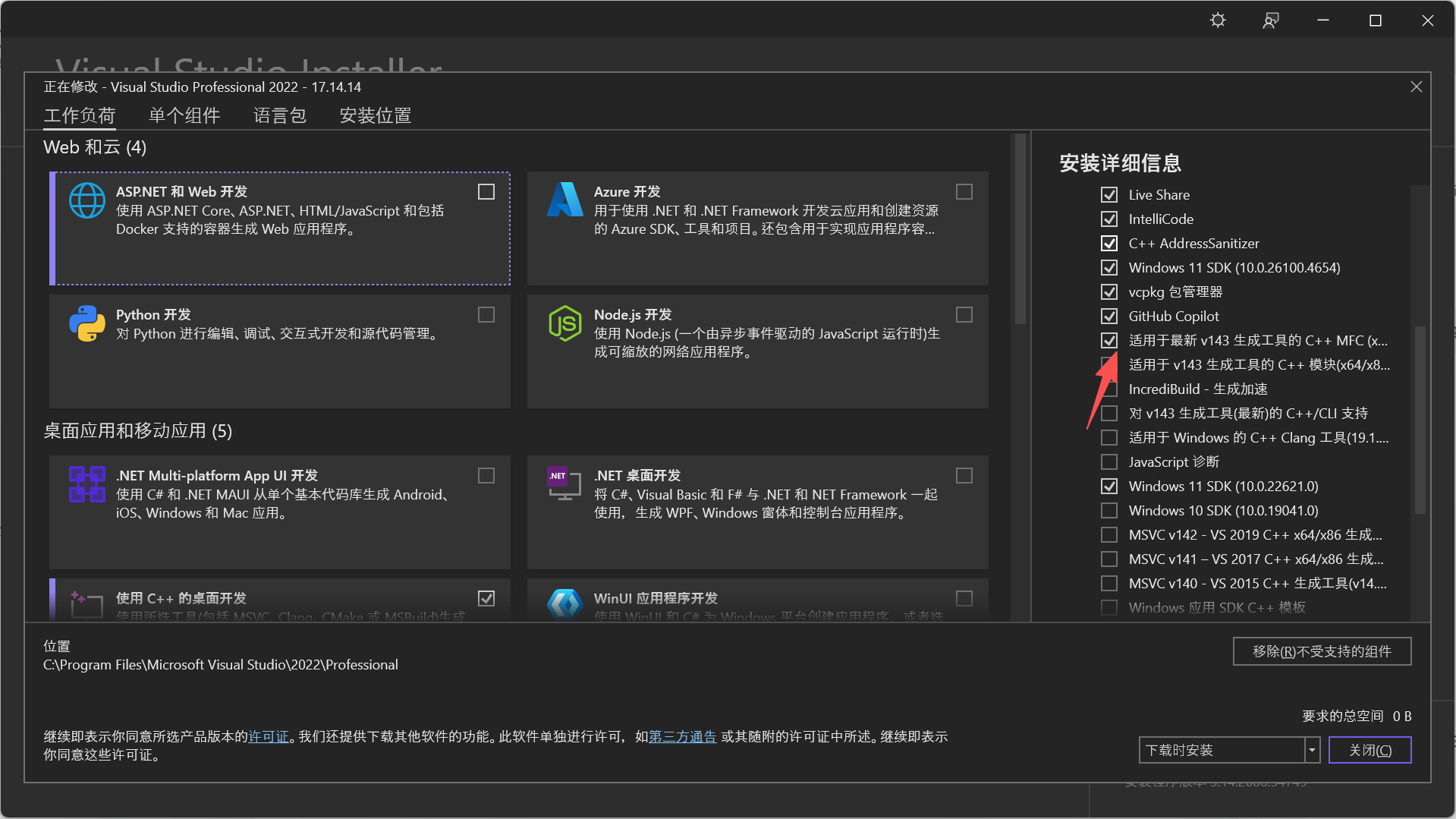This screenshot has width=1456, height=819.
Task: Click the Node.js development hexagon icon
Action: [x=565, y=323]
